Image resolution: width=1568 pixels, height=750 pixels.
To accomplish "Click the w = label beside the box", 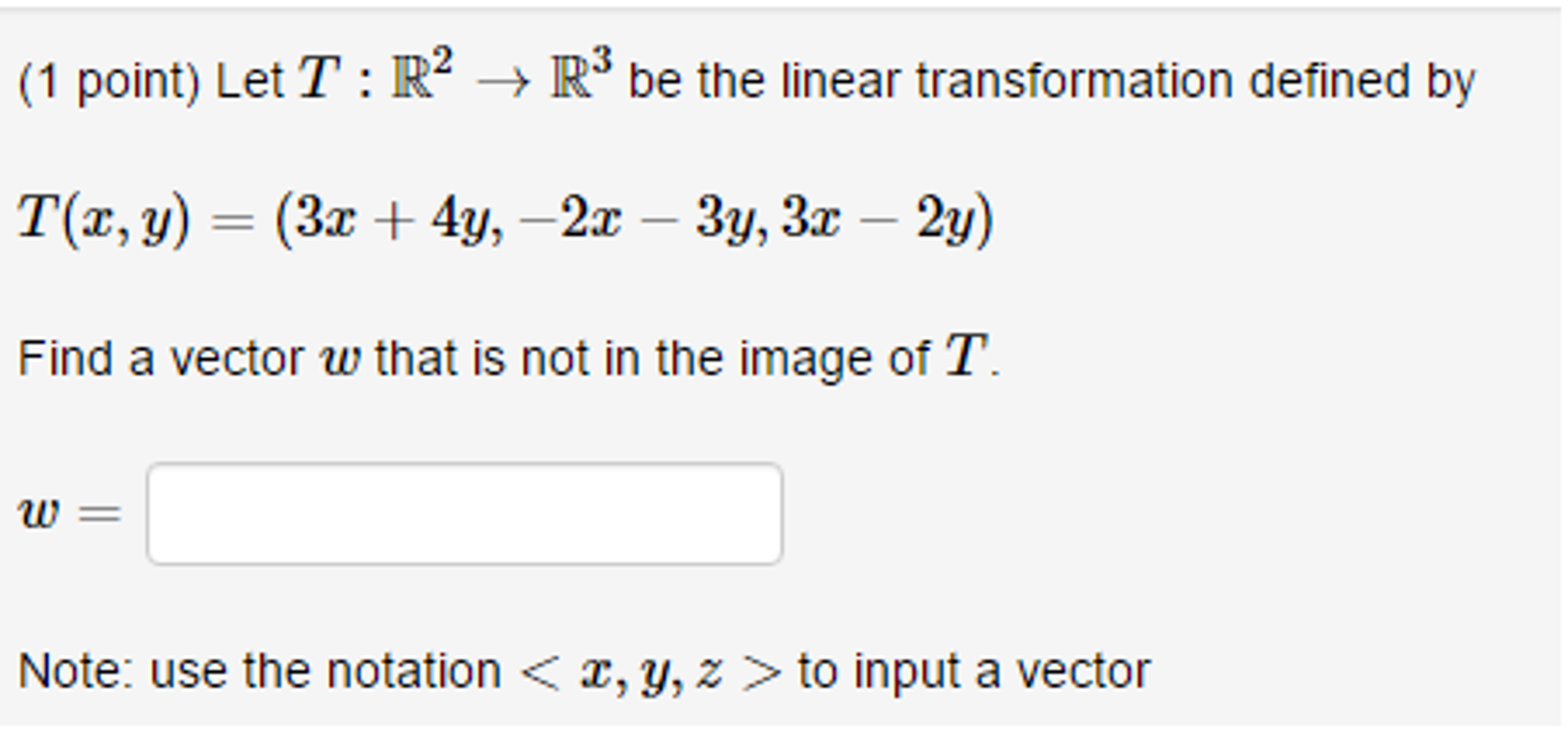I will [x=69, y=514].
